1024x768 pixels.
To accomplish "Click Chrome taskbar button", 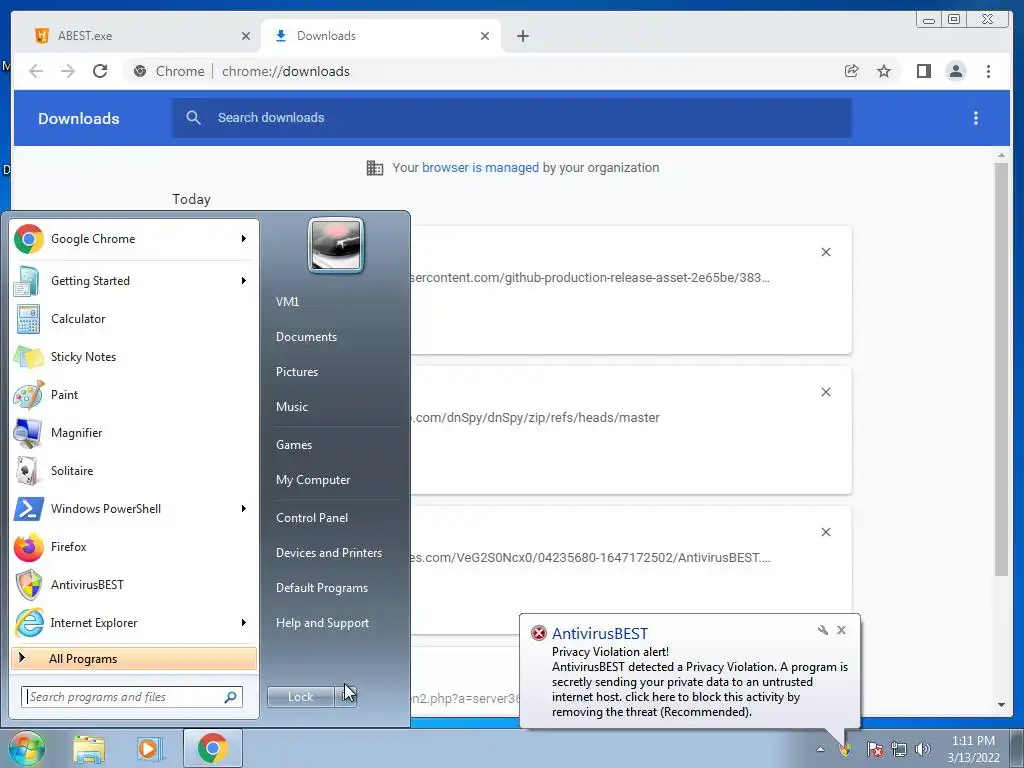I will 213,748.
